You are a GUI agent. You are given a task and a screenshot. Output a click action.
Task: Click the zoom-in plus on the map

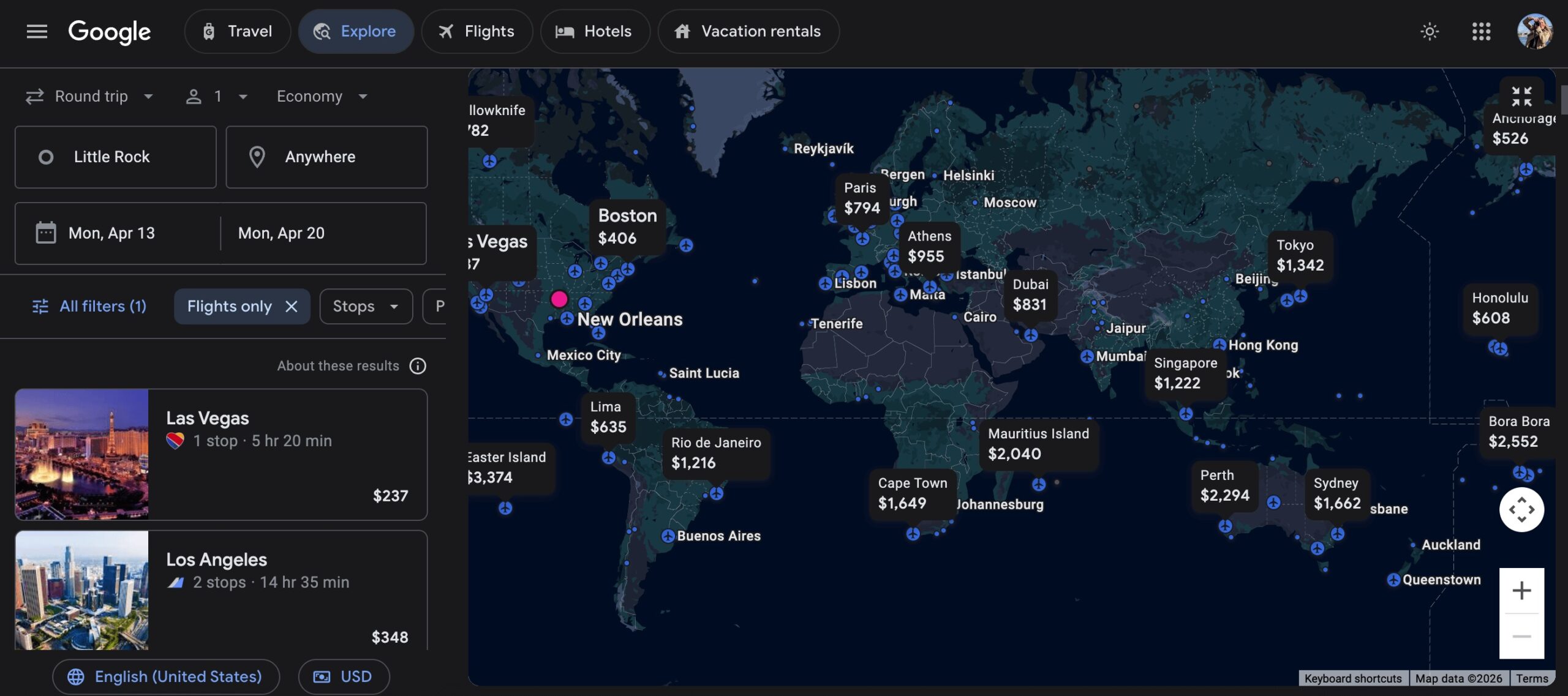[1521, 589]
